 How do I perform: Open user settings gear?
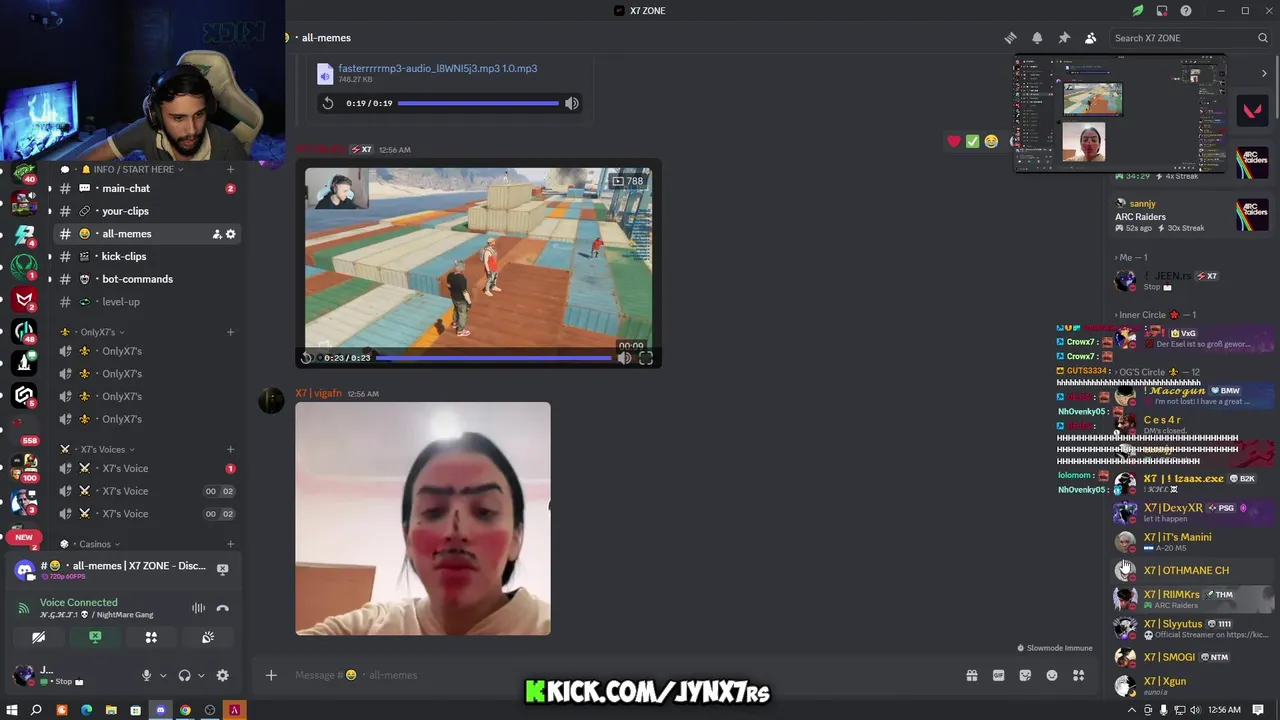(222, 676)
